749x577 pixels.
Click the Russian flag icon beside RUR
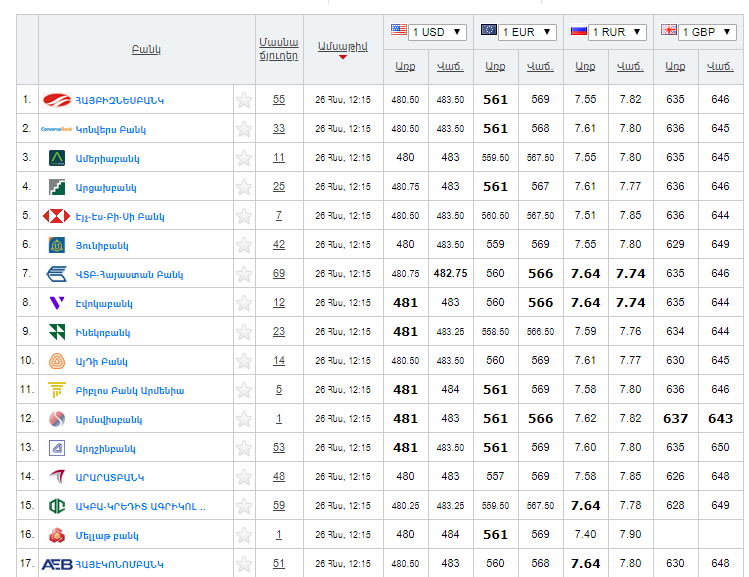(578, 31)
